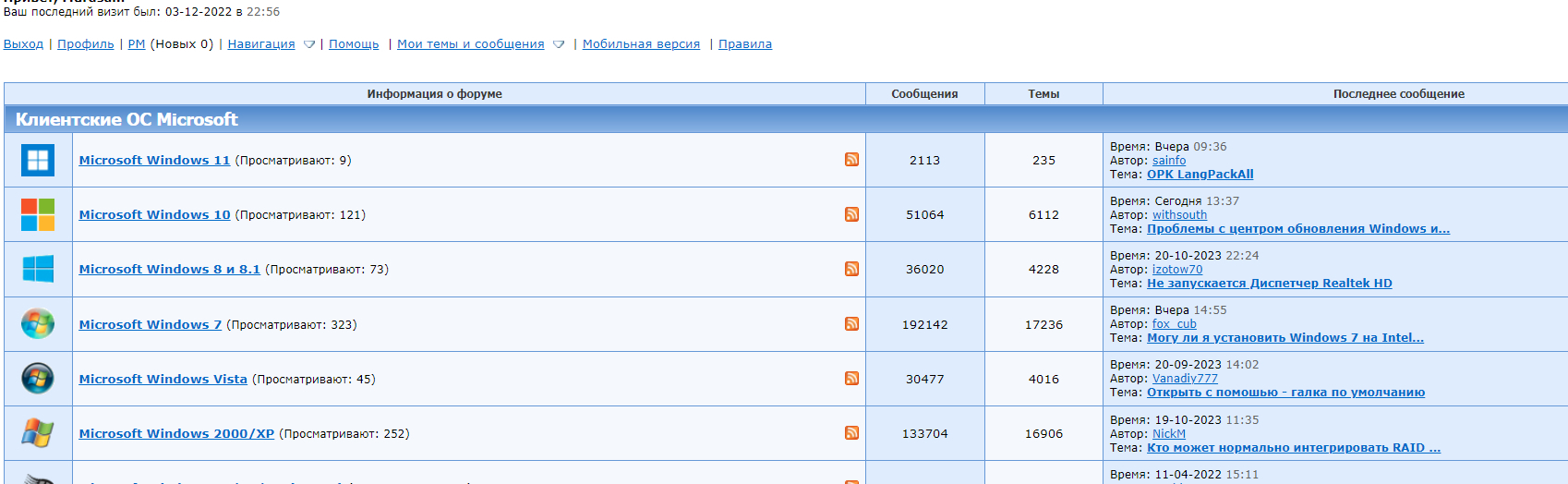This screenshot has width=1568, height=484.
Task: Open the Правила rules link
Action: click(745, 43)
